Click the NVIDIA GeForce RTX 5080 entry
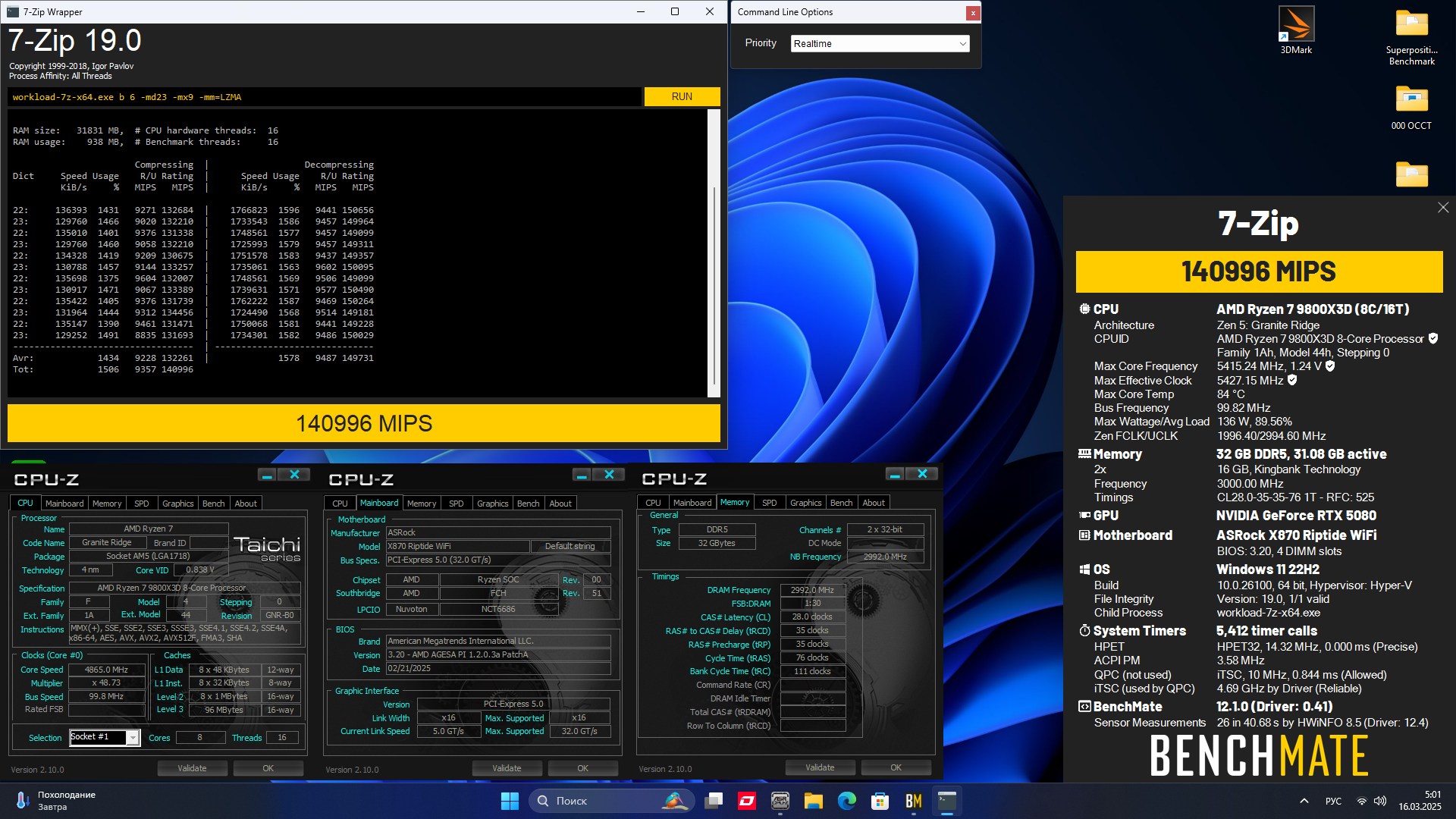Screen dimensions: 1456x819 click(1296, 516)
